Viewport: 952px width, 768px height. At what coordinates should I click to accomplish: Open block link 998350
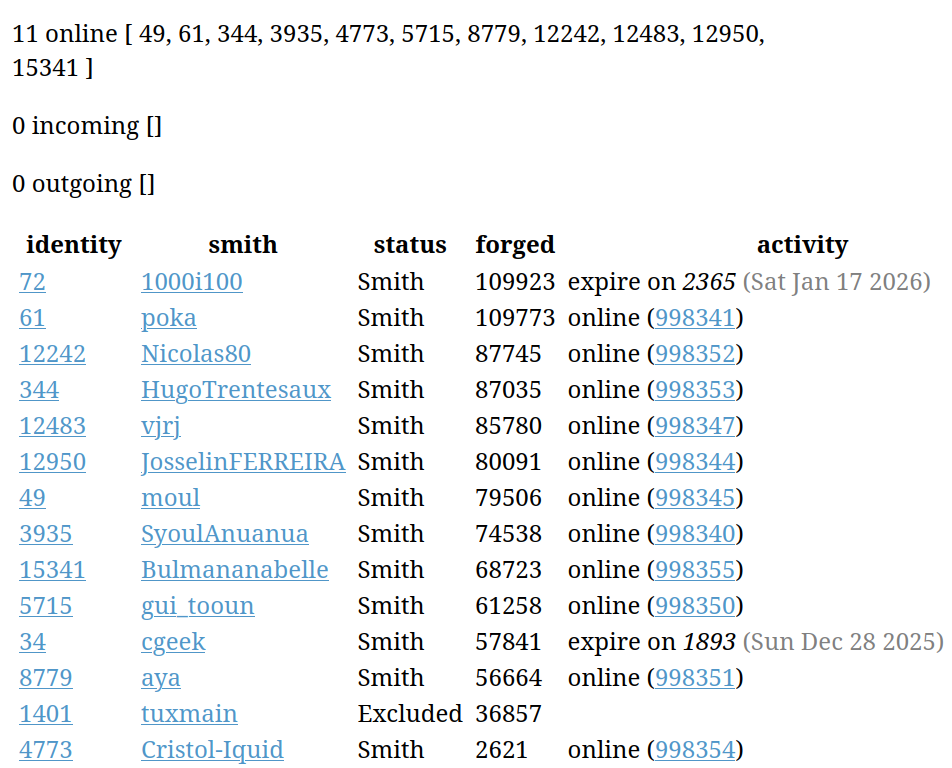(x=695, y=606)
